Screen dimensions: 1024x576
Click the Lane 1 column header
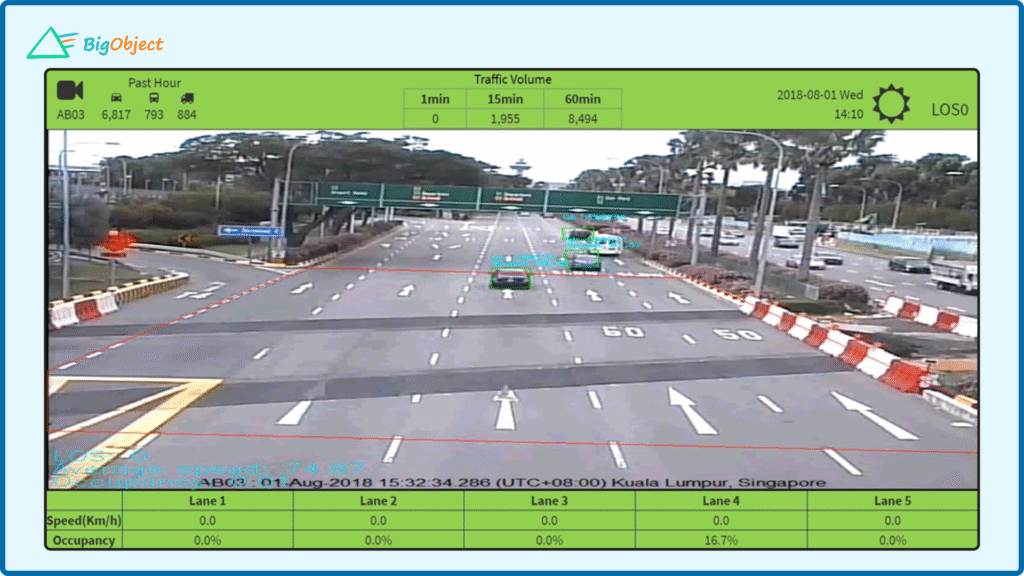click(x=208, y=501)
